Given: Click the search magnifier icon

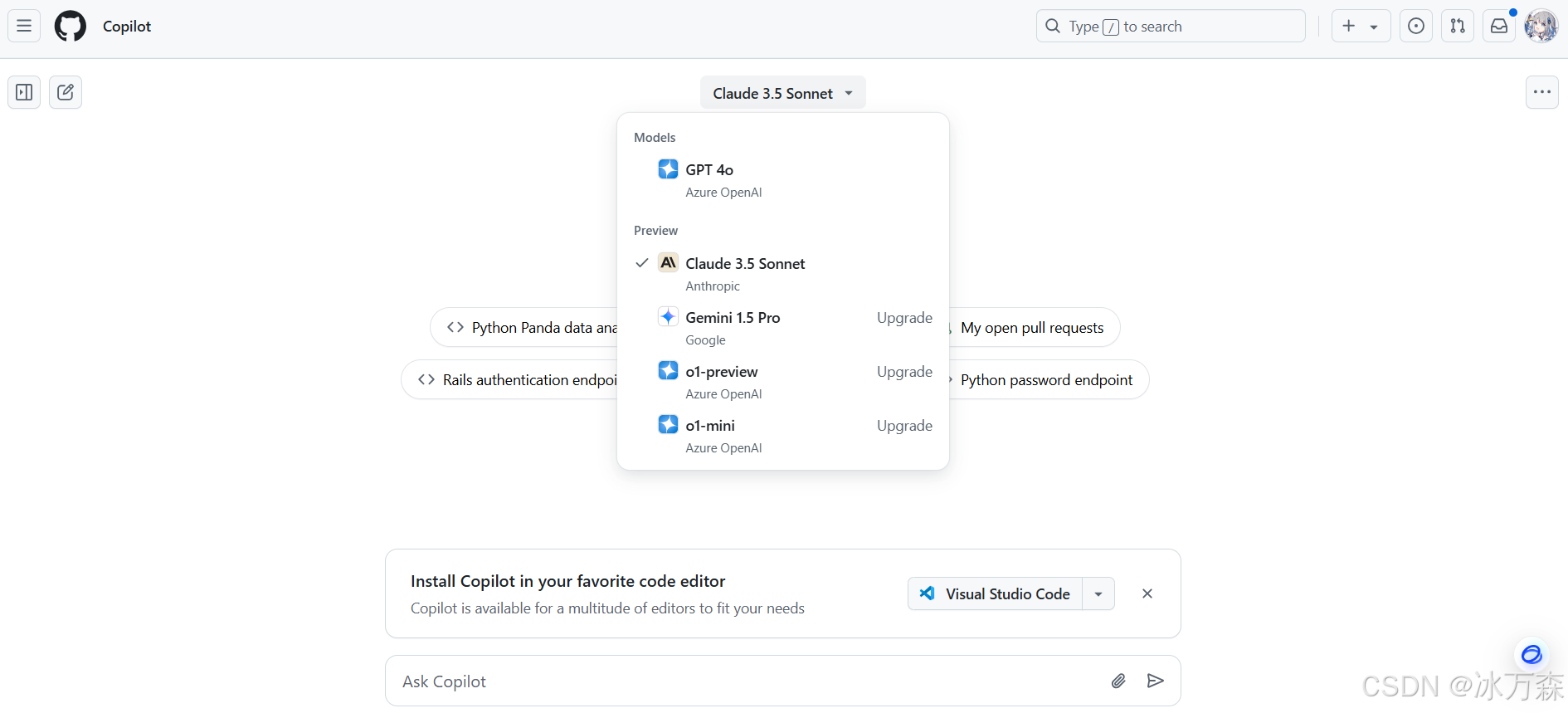Looking at the screenshot, I should (x=1053, y=26).
